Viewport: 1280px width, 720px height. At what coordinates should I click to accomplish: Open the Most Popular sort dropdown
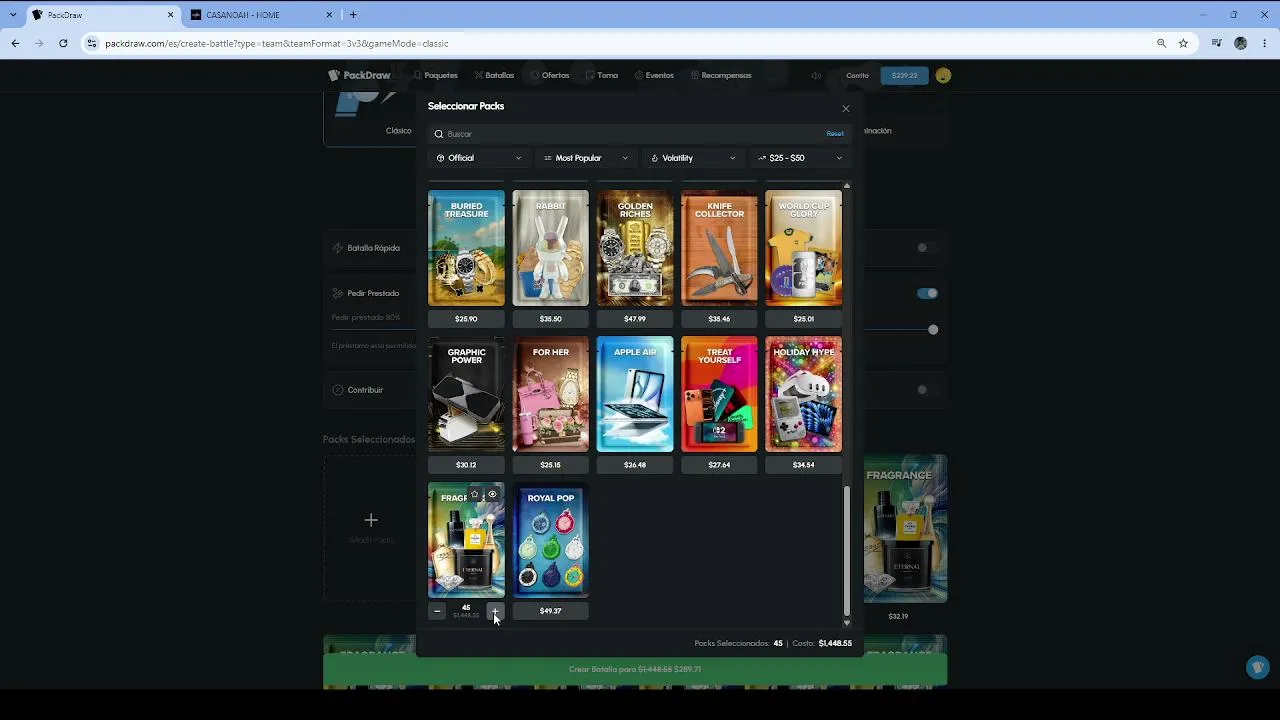tap(586, 158)
